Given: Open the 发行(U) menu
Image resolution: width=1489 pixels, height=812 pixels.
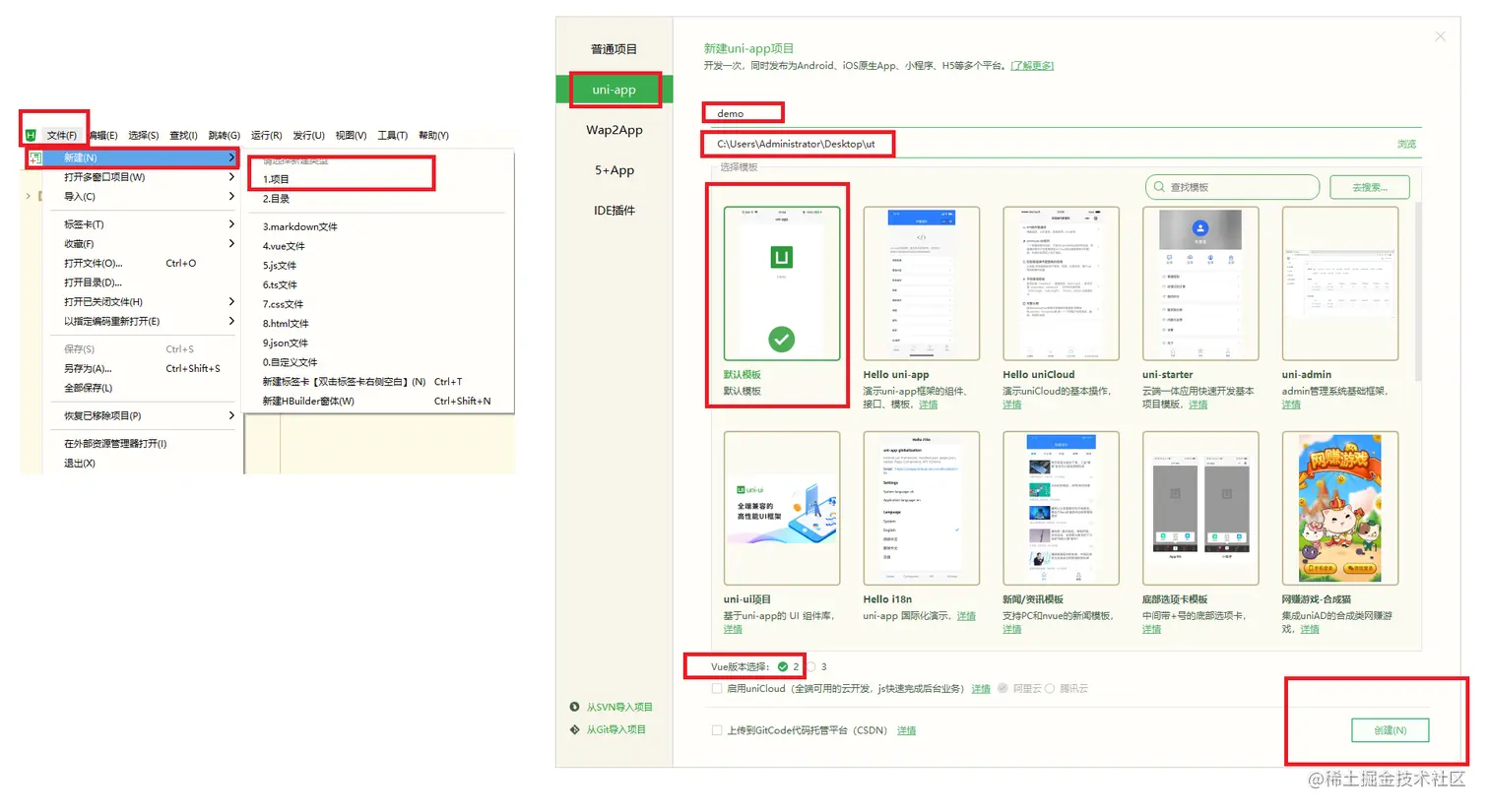Looking at the screenshot, I should (x=308, y=136).
